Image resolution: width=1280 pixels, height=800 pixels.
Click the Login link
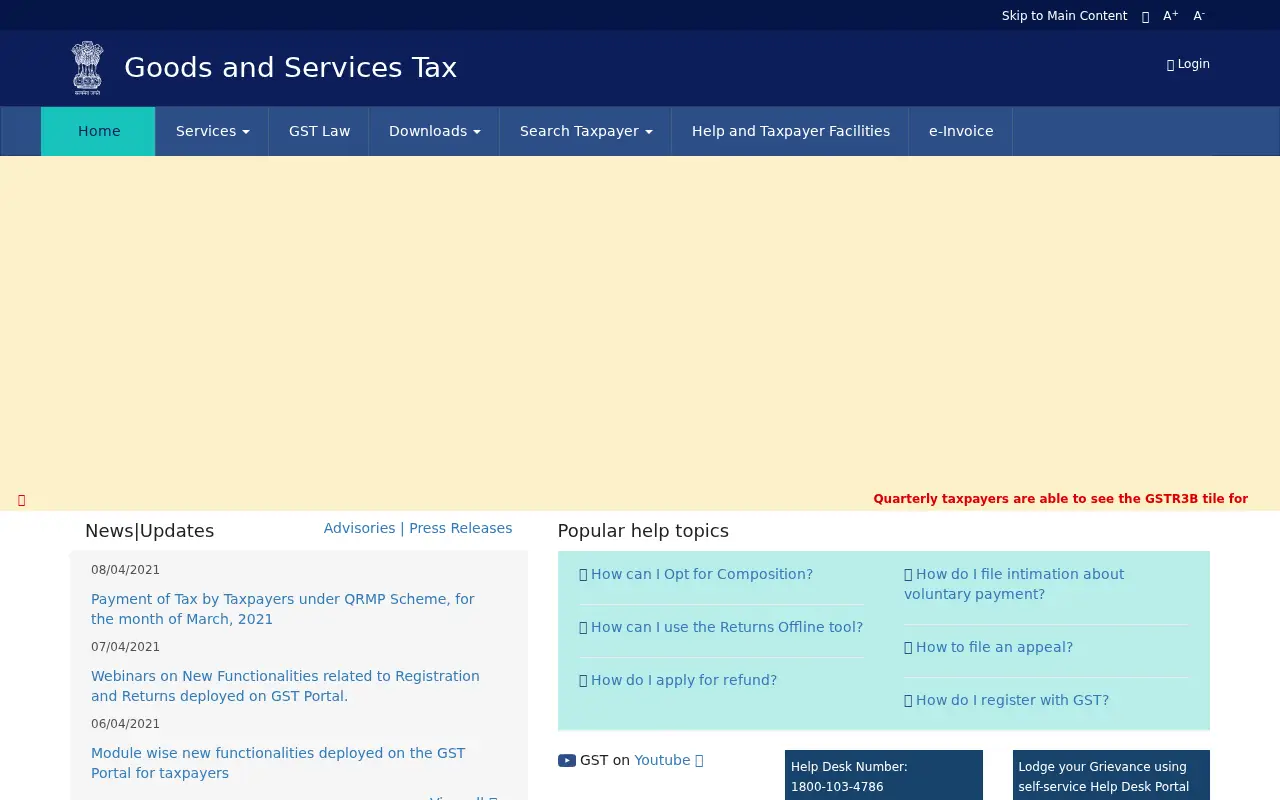click(1188, 64)
